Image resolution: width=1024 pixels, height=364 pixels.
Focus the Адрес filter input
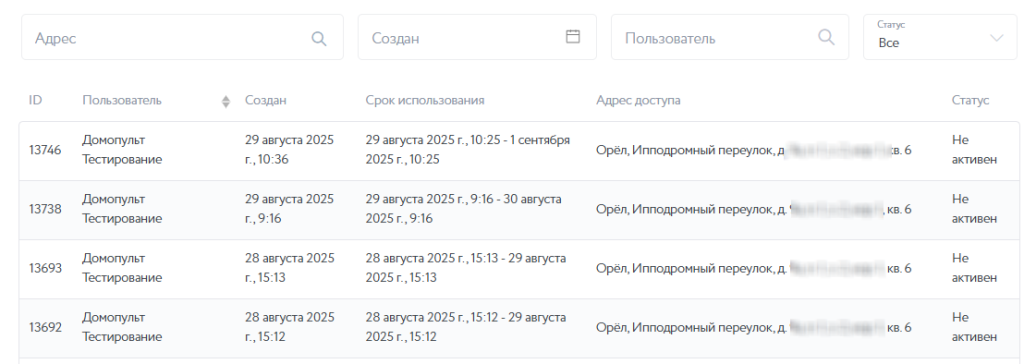pos(182,38)
